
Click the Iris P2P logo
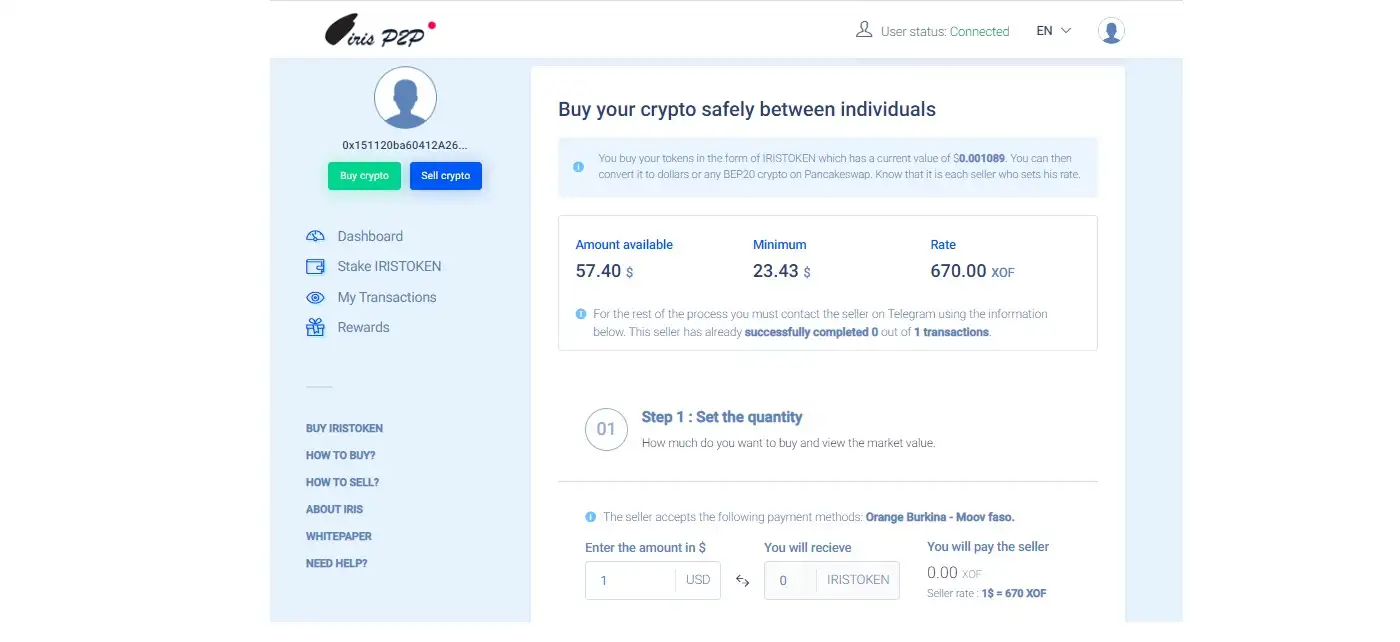[x=379, y=31]
